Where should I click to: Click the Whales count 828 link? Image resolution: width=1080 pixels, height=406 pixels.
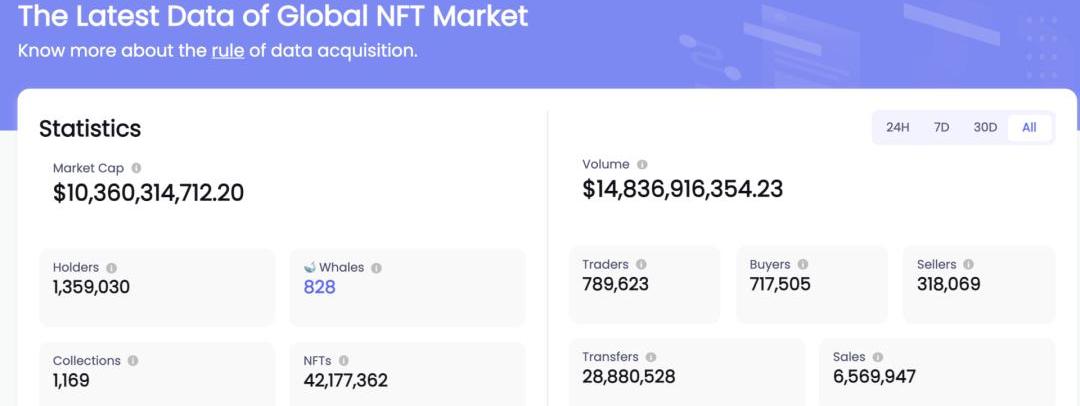(319, 287)
